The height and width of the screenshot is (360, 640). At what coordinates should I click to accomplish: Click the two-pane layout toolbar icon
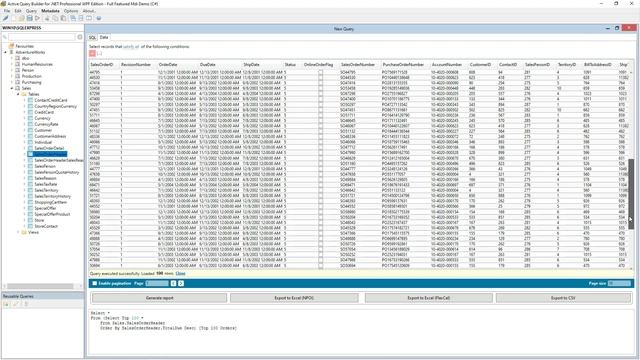coord(89,18)
